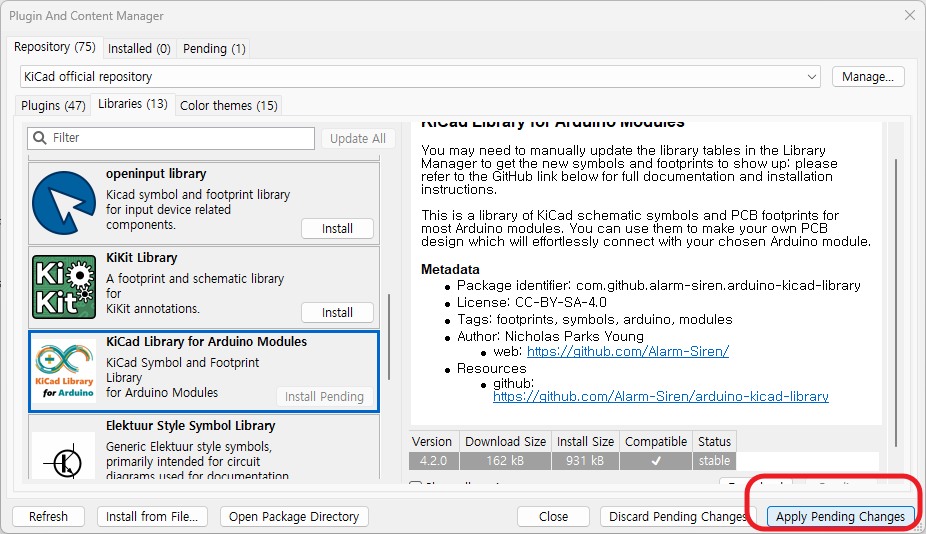
Task: Open Package Directory
Action: tap(294, 516)
